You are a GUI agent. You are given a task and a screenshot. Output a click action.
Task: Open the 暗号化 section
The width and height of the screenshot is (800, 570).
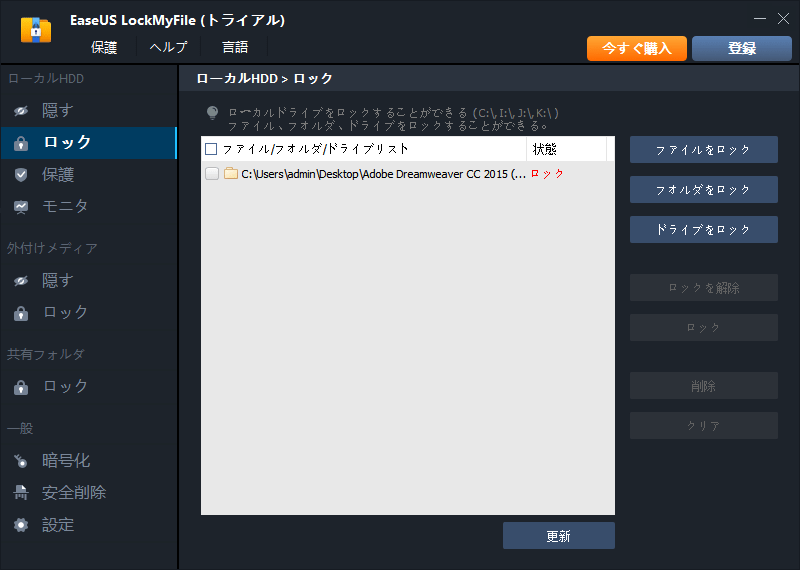(89, 461)
